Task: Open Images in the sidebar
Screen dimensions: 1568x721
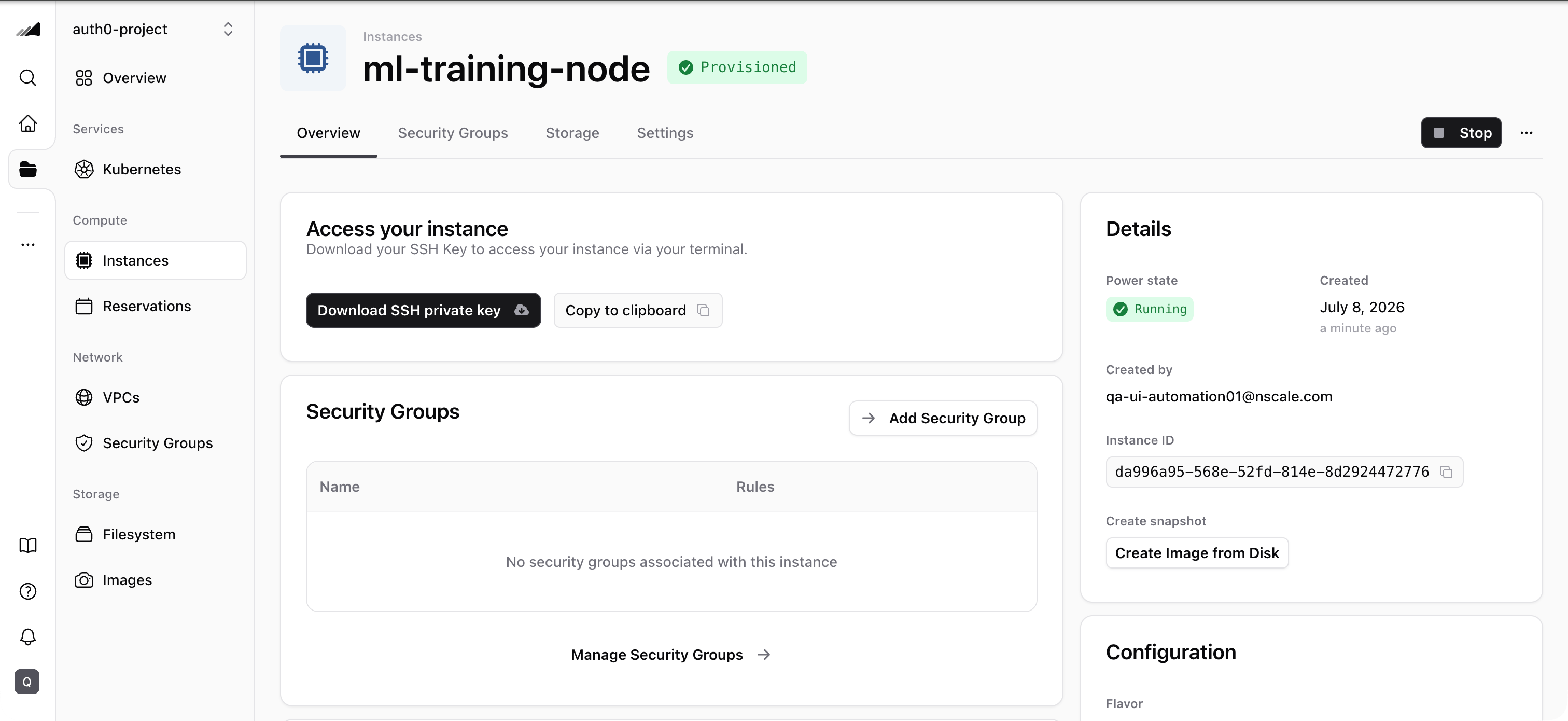Action: pos(155,580)
